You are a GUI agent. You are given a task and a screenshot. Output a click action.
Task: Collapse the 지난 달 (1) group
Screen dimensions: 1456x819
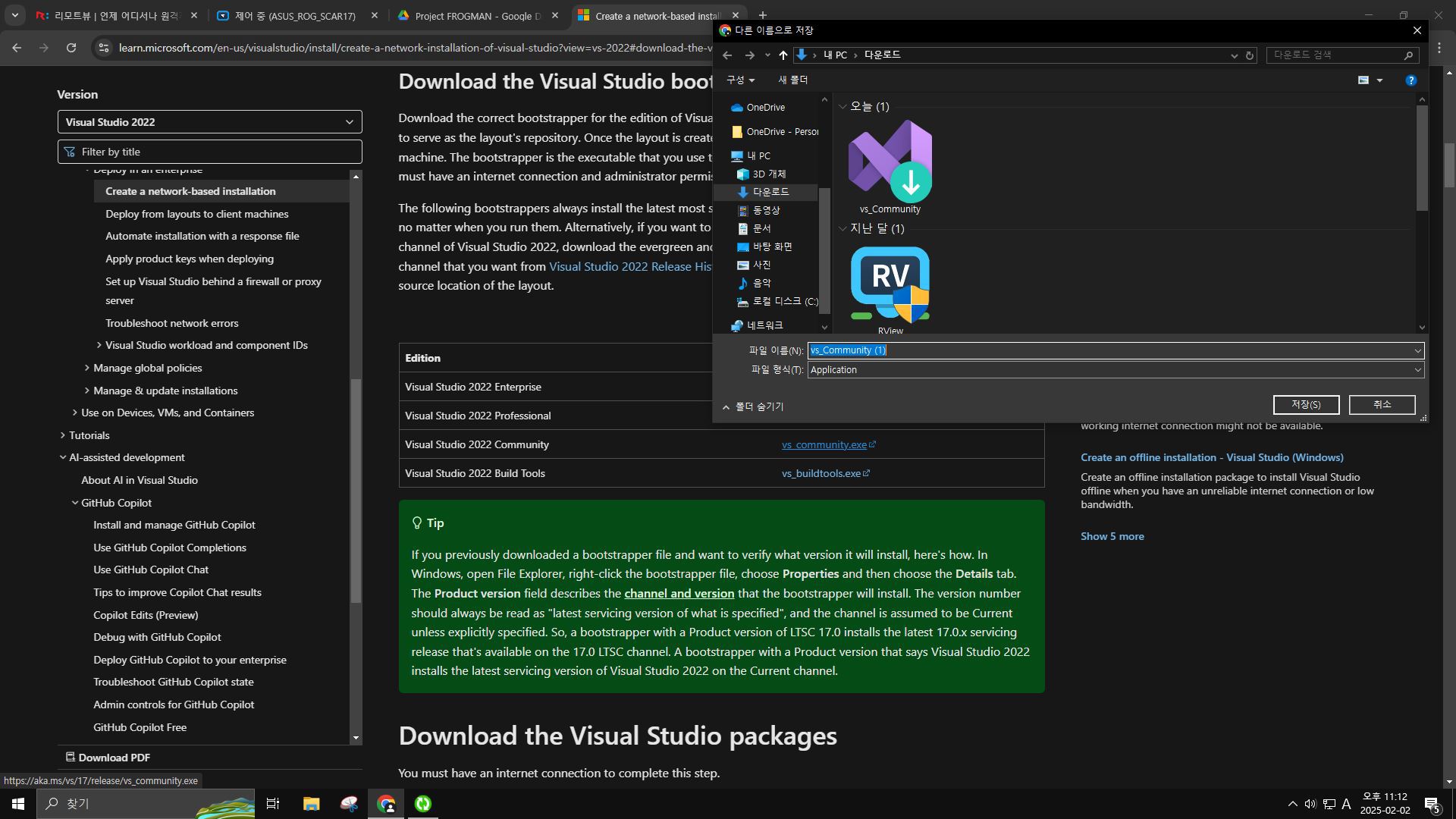(843, 229)
